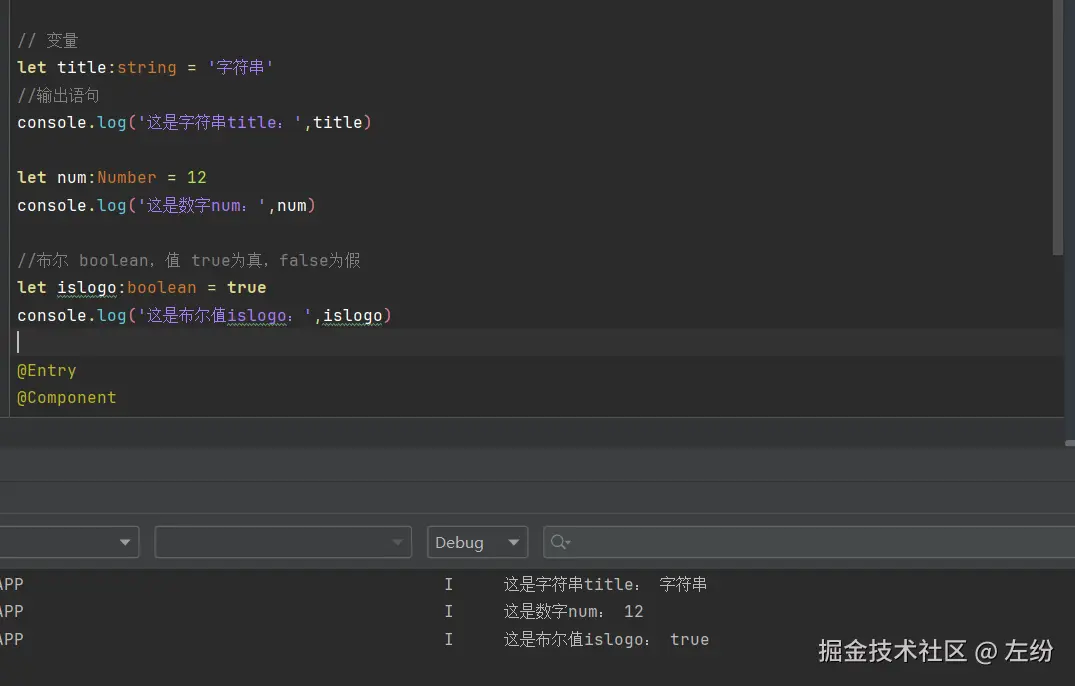Open the leftmost device dropdown arrow

point(124,542)
